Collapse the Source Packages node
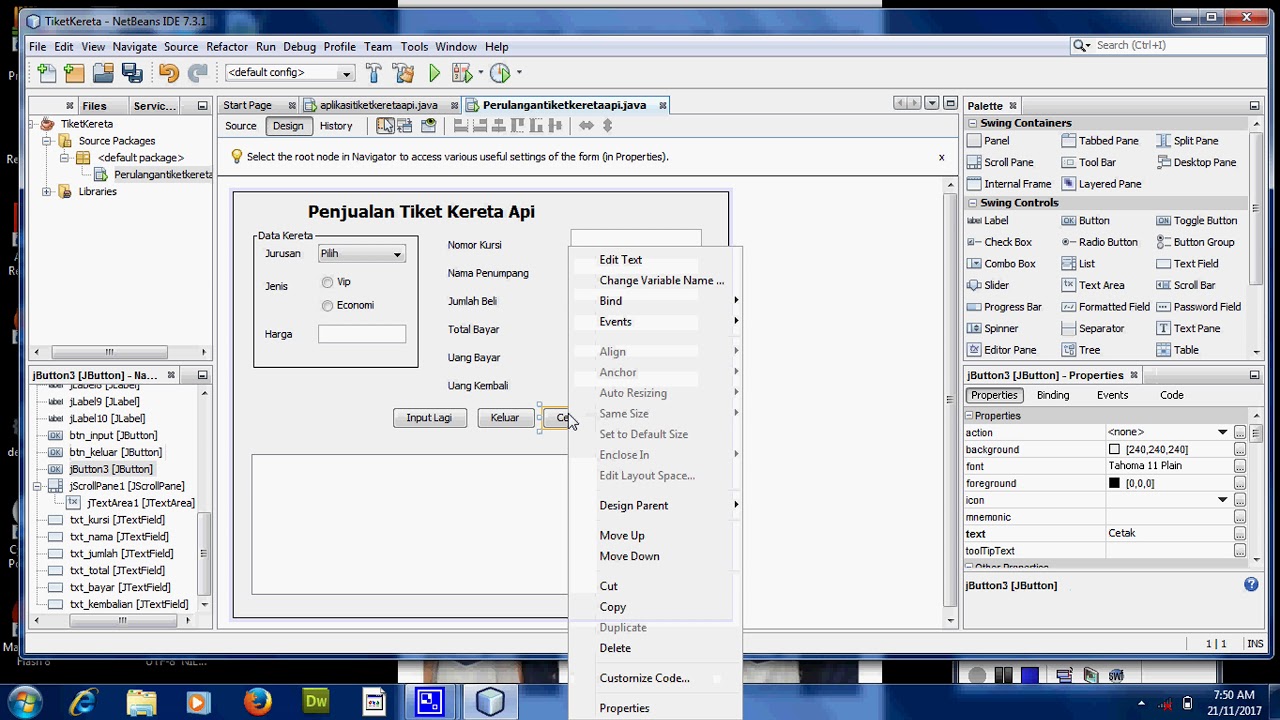 pos(47,141)
